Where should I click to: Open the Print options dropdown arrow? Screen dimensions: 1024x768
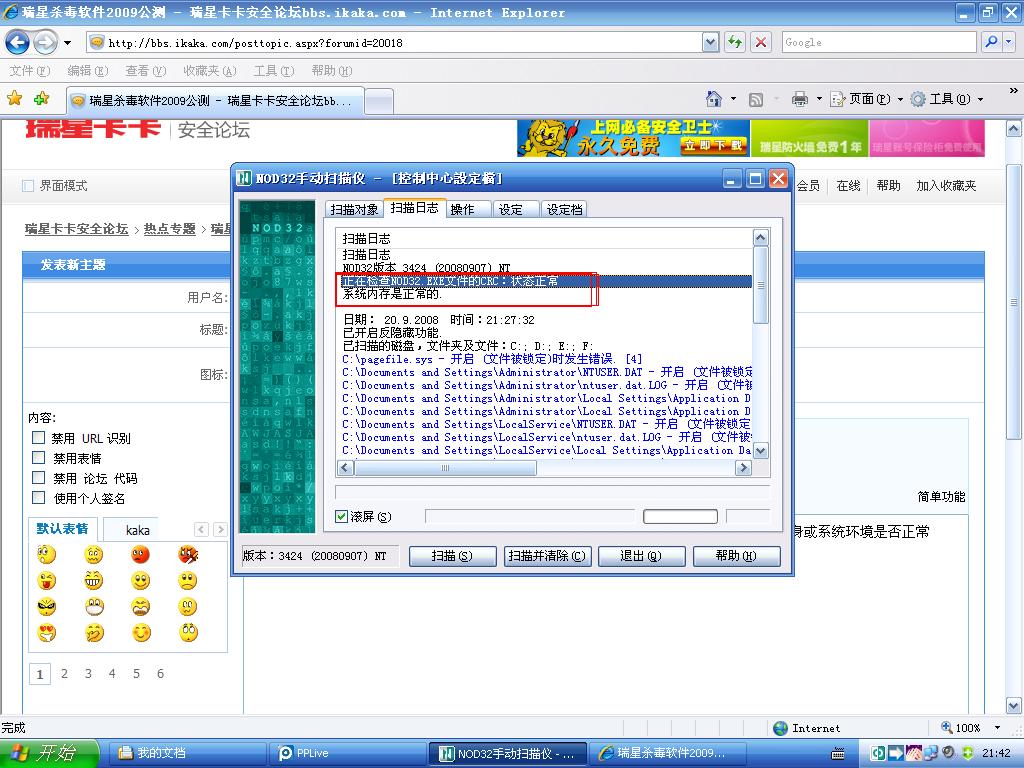click(819, 99)
